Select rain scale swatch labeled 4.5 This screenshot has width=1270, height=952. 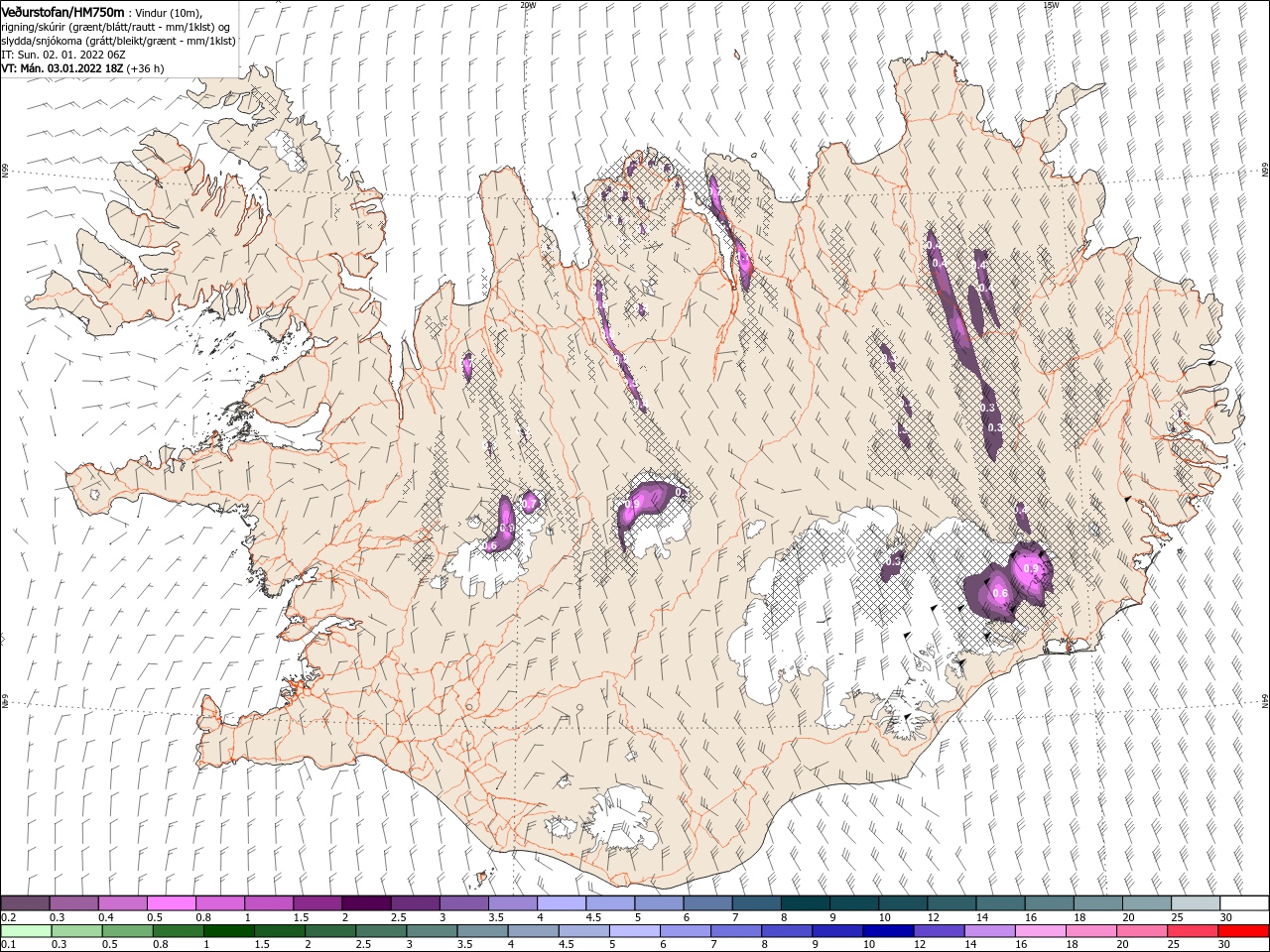[583, 931]
